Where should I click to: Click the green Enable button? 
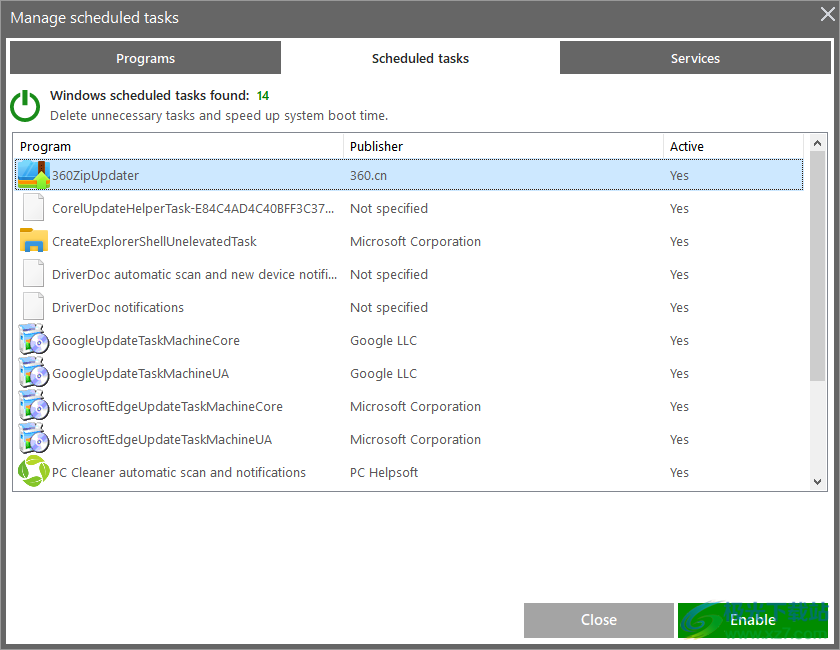click(753, 620)
